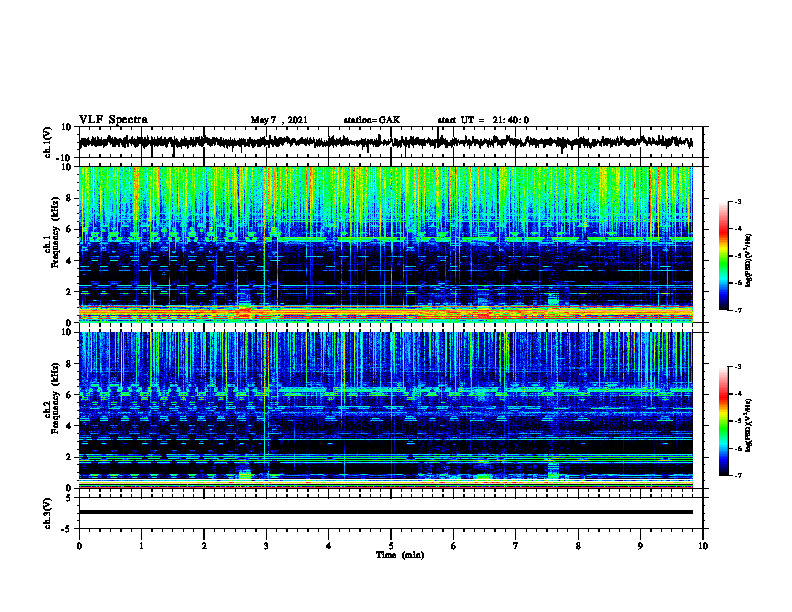Click the "-3" label on ch.1 color bar
This screenshot has height=612, width=792.
coord(738,201)
